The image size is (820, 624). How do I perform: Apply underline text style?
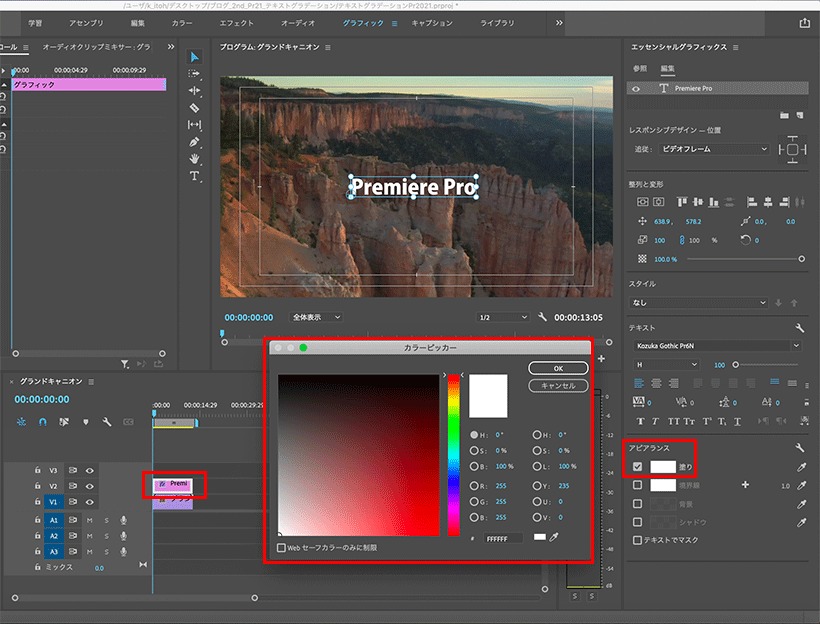point(737,421)
